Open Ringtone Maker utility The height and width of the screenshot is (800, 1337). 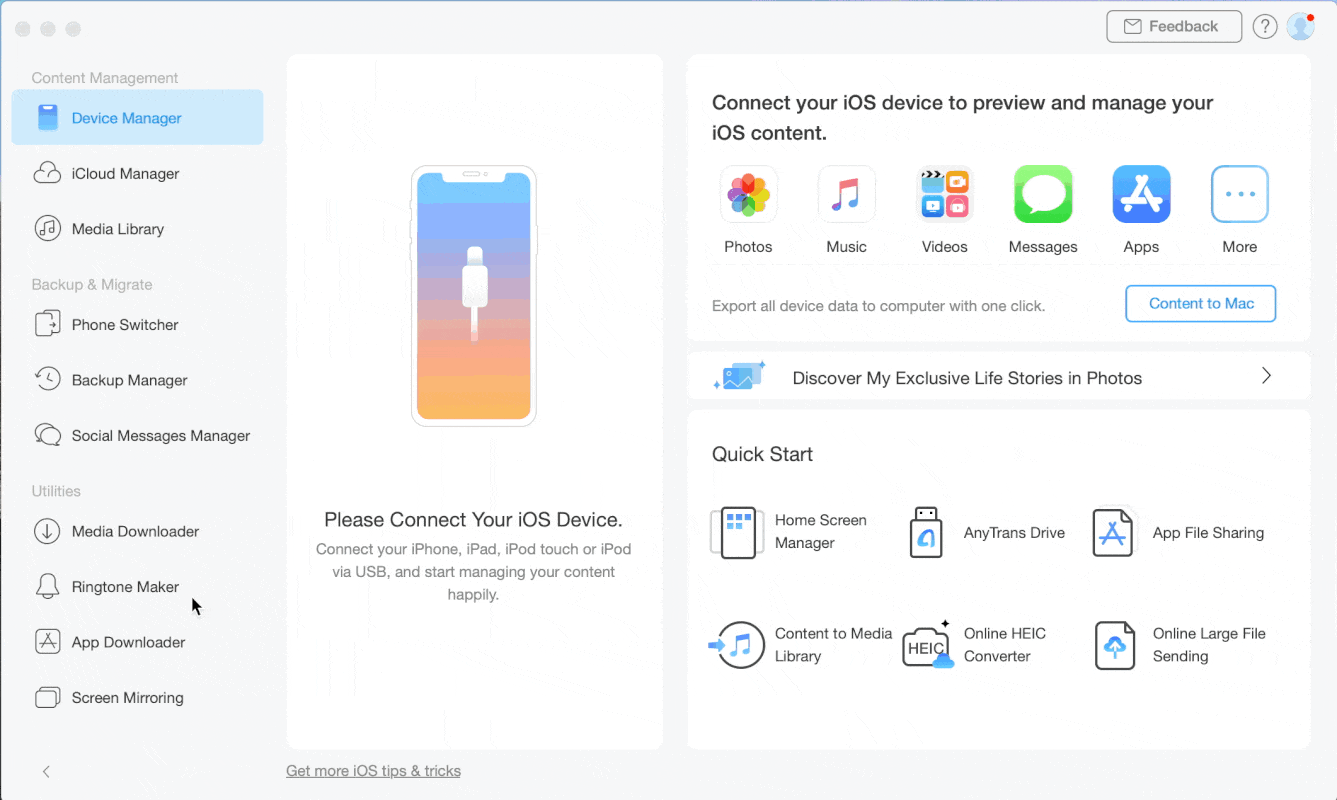(137, 587)
